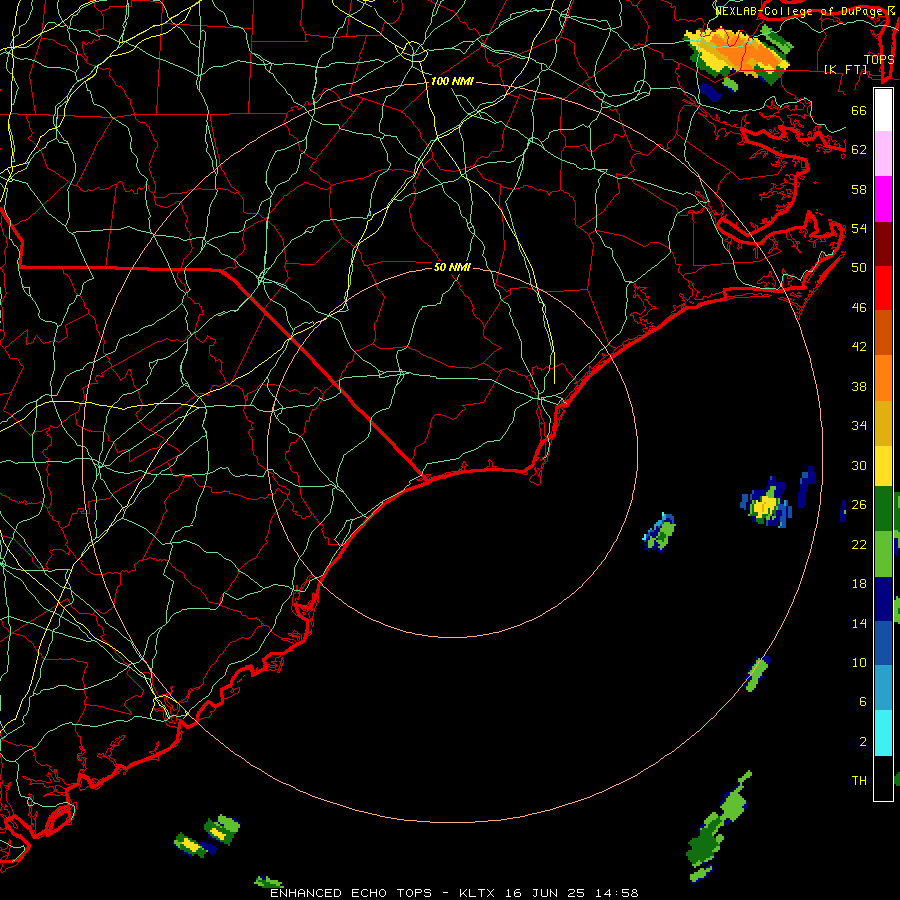Click the "14" scale value
This screenshot has height=900, width=900.
click(859, 623)
